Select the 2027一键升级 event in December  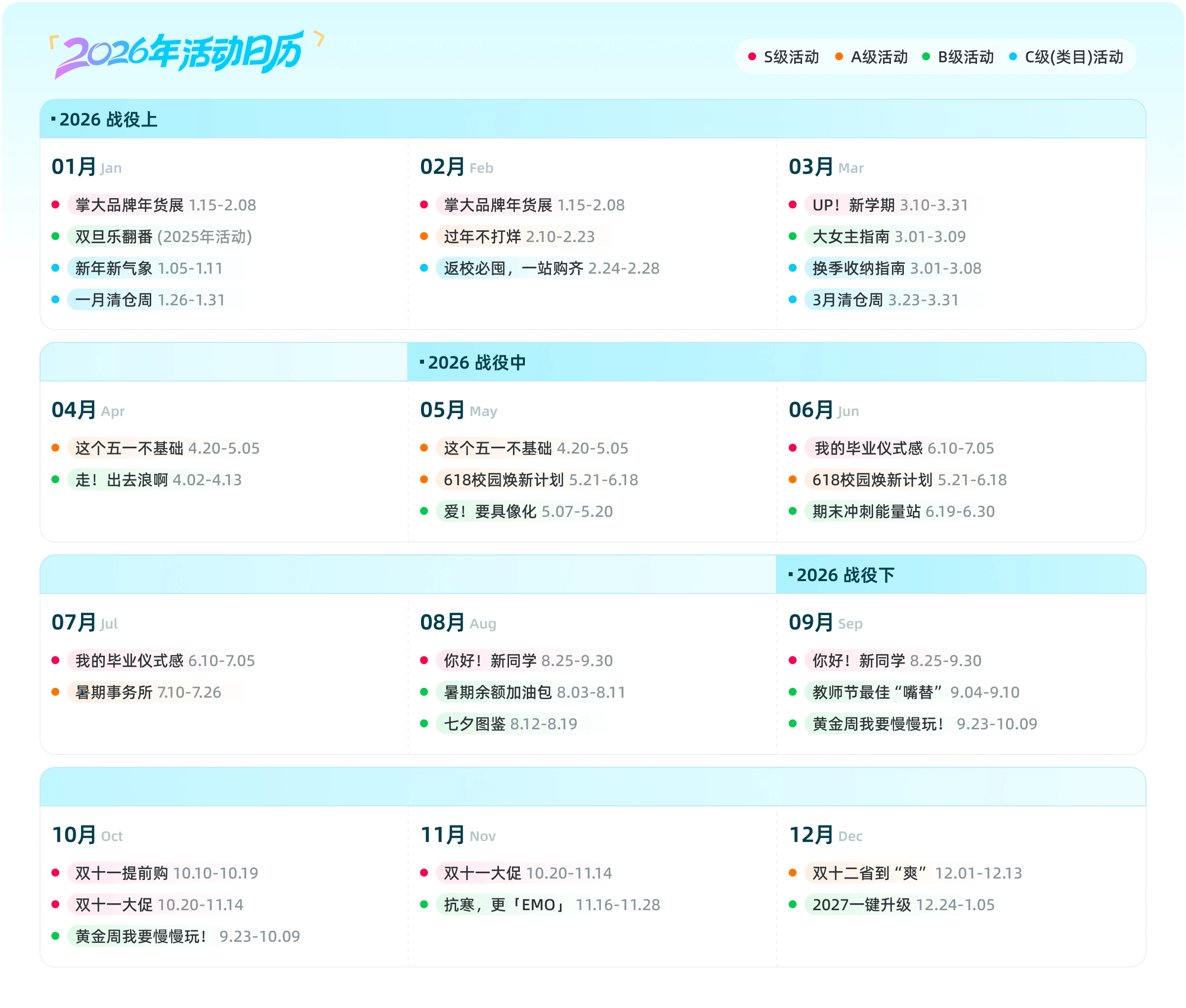pos(861,905)
